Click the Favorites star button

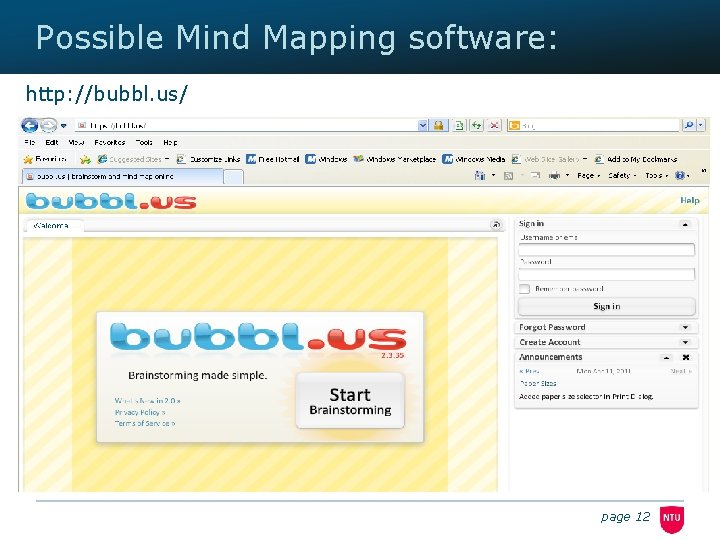click(x=45, y=159)
